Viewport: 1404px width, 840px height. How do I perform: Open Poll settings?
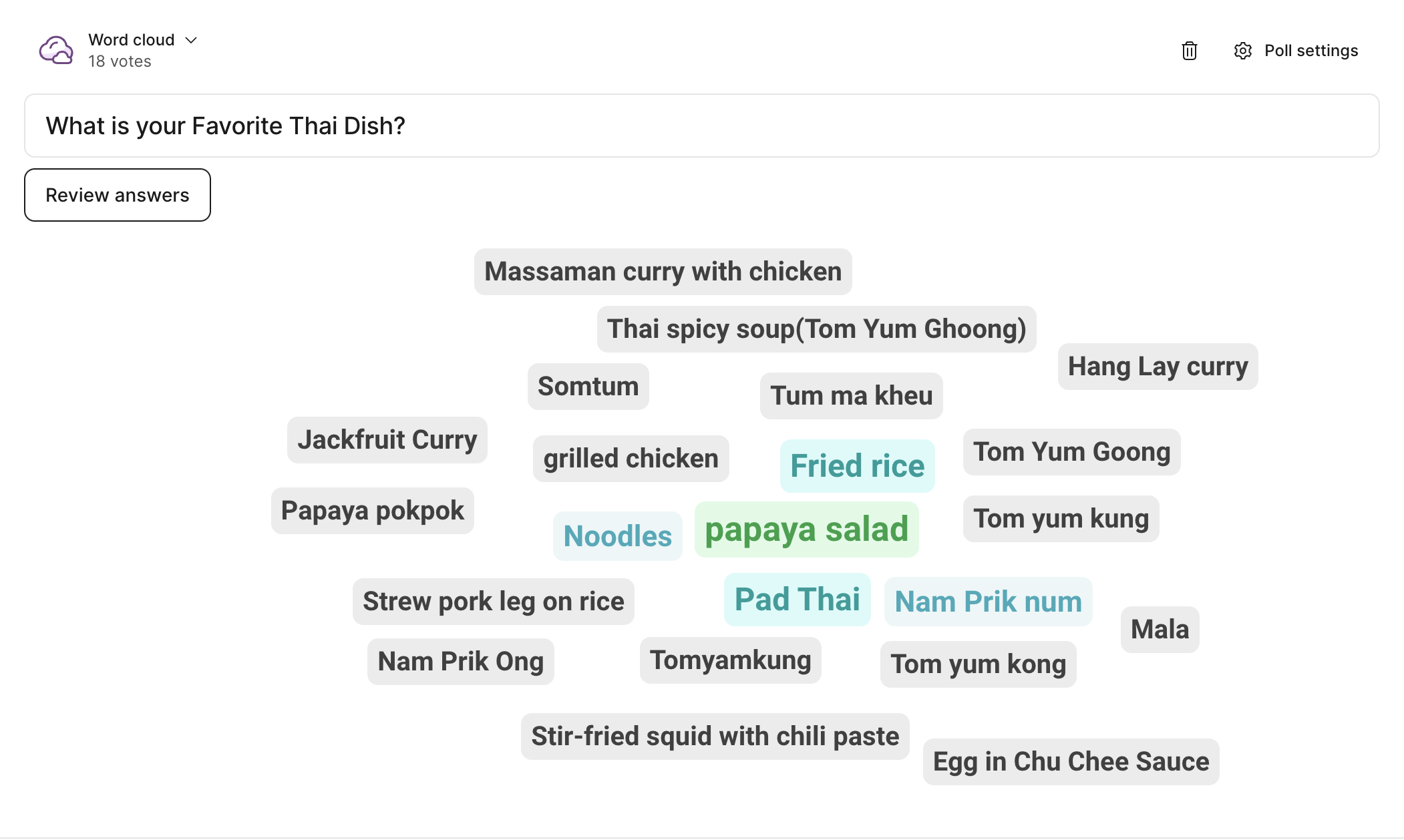tap(1310, 51)
